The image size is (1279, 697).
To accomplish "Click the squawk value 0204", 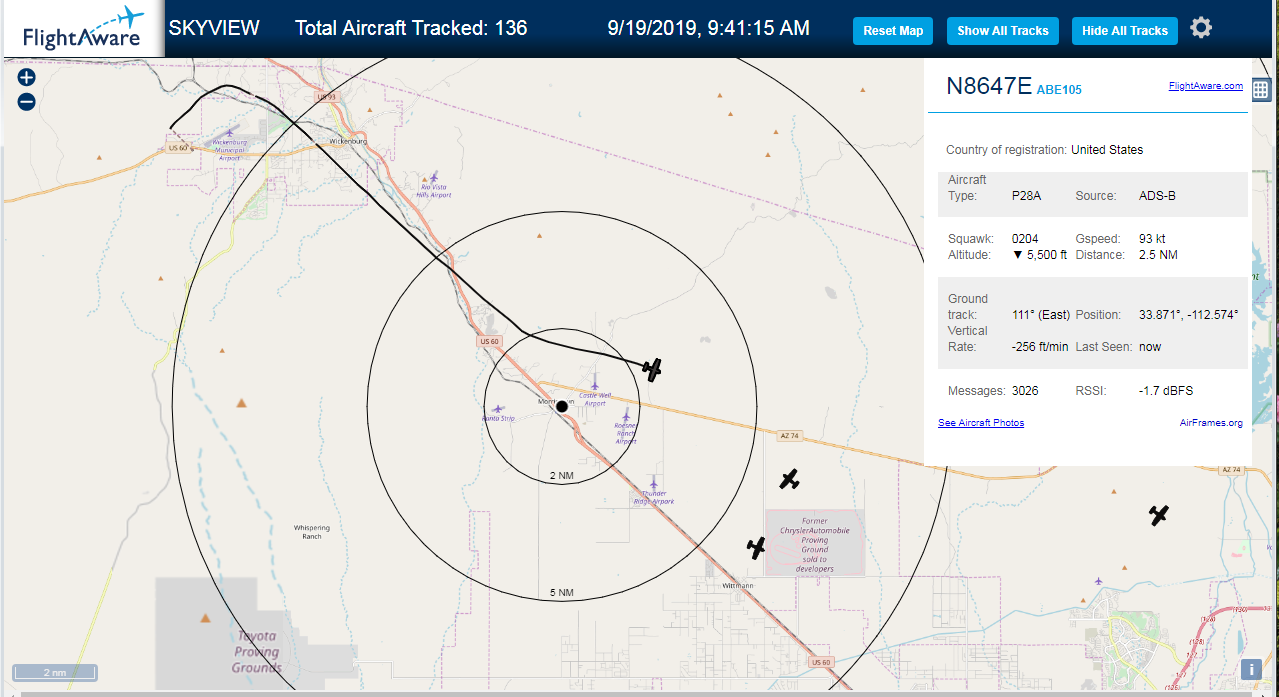I will click(1025, 239).
